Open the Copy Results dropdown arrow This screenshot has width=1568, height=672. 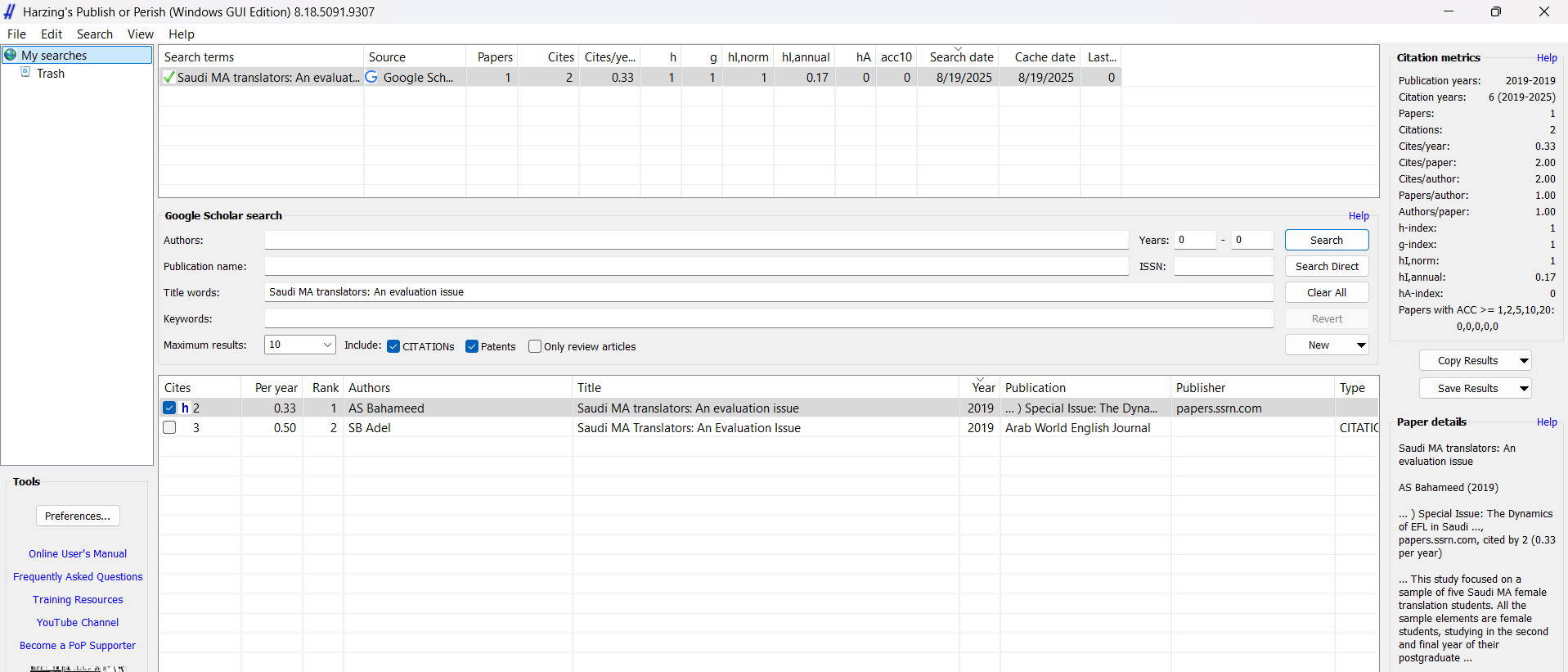coord(1524,361)
